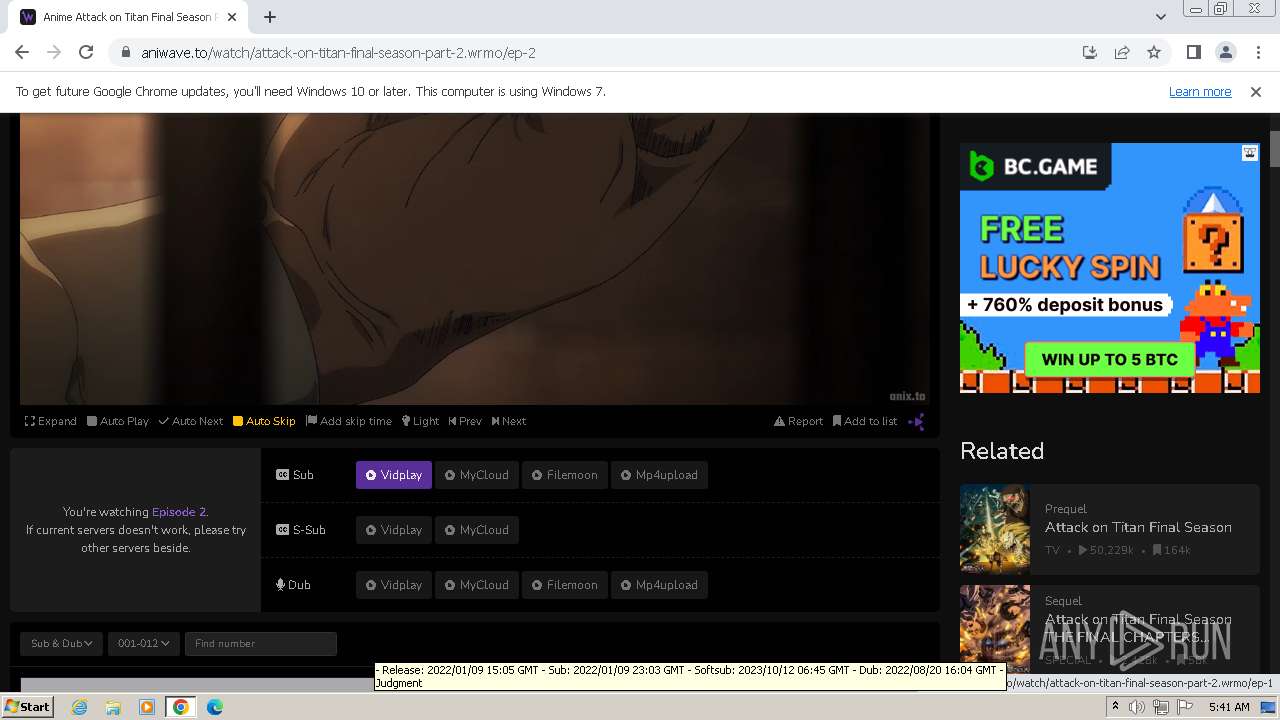The image size is (1280, 720).
Task: Launch Microsoft Edge from taskbar
Action: point(215,707)
